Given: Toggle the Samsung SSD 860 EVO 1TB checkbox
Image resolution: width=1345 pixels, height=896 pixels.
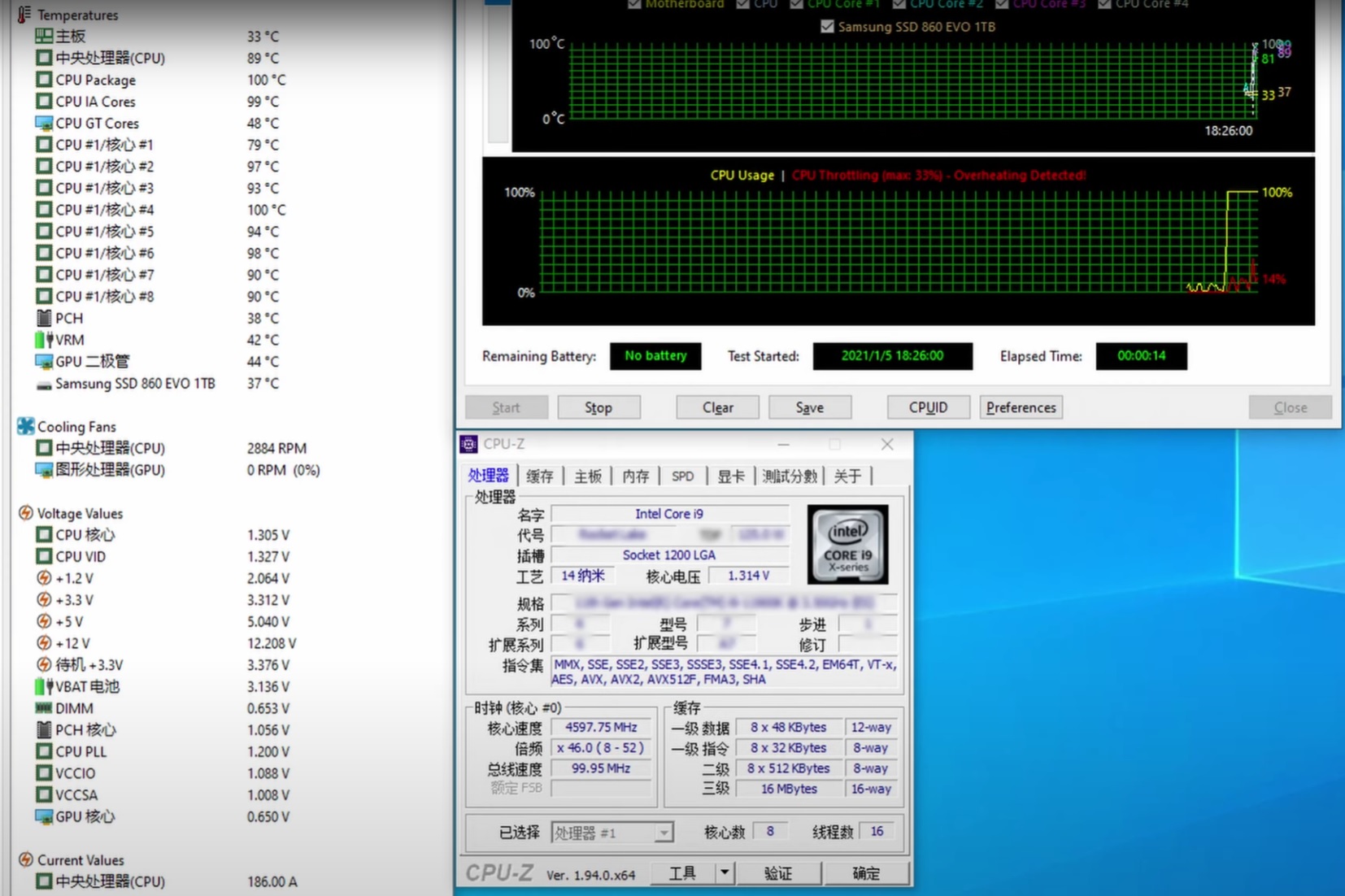Looking at the screenshot, I should pyautogui.click(x=827, y=27).
